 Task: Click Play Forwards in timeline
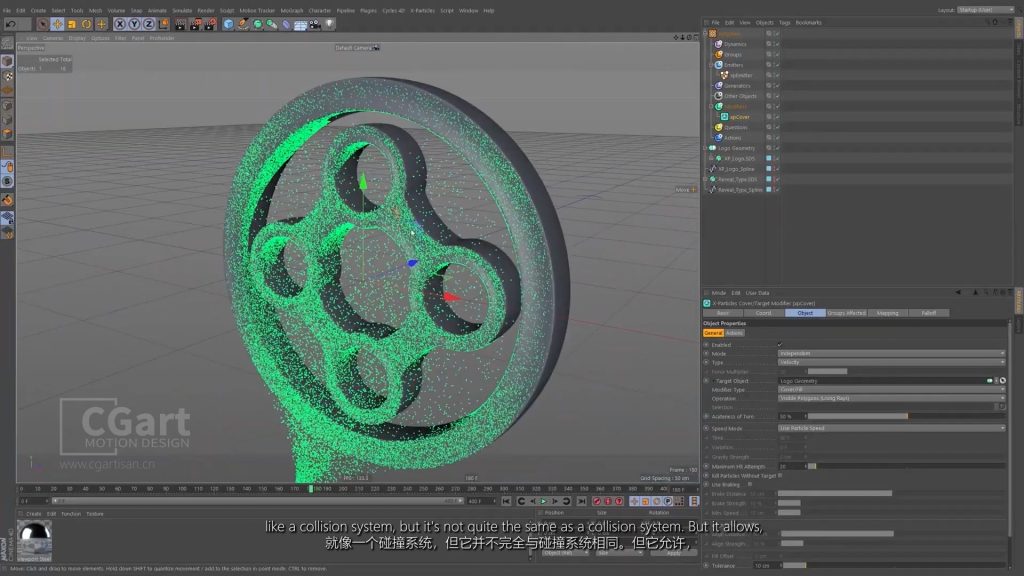click(x=543, y=502)
